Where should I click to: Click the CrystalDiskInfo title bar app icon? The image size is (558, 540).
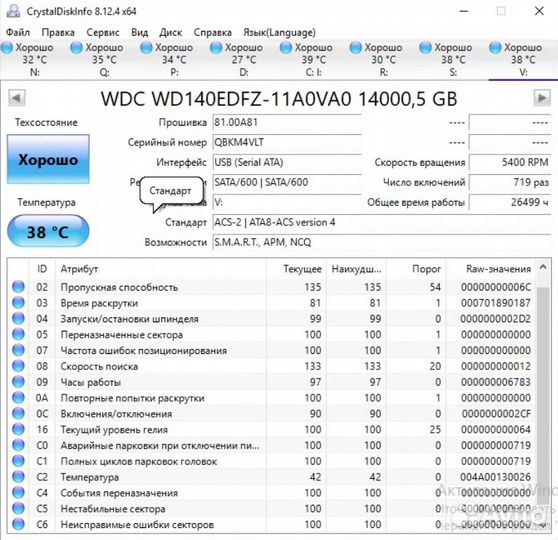[13, 11]
